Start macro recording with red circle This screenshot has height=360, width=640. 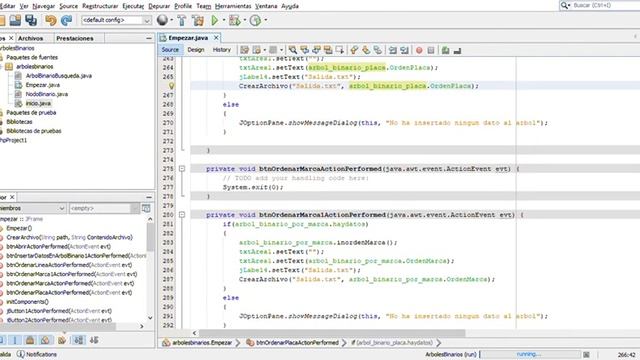(419, 50)
